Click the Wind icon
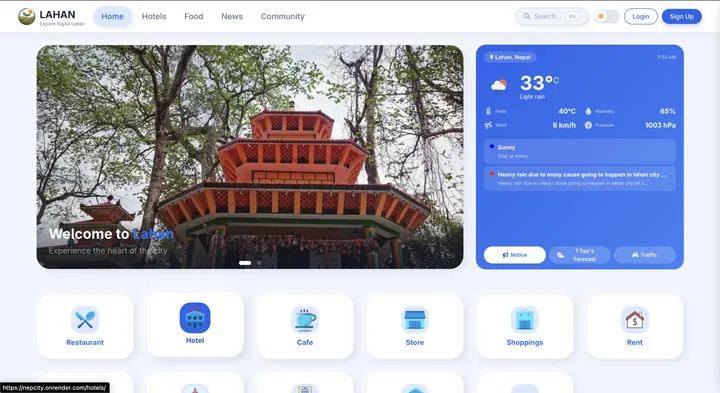The image size is (720, 393). pos(488,125)
